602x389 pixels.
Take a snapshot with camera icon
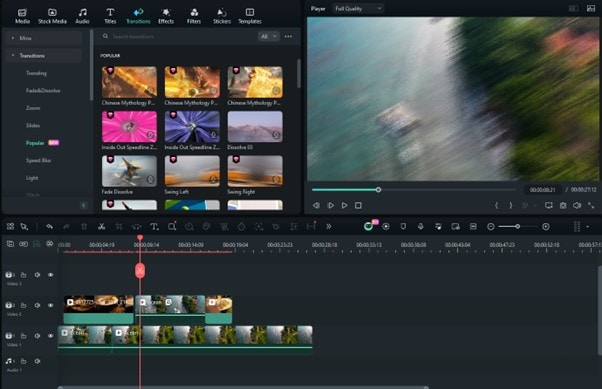(x=563, y=205)
